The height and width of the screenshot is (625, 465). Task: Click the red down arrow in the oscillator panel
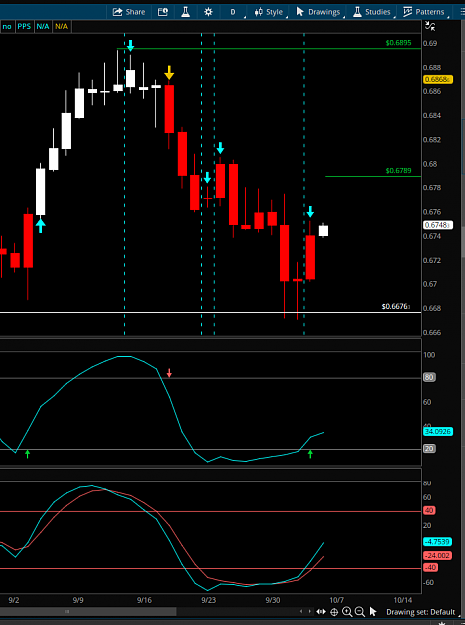point(169,373)
